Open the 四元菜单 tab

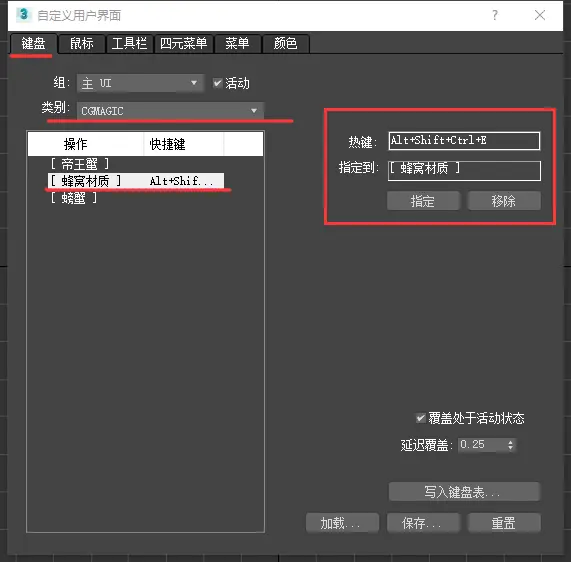coord(184,44)
